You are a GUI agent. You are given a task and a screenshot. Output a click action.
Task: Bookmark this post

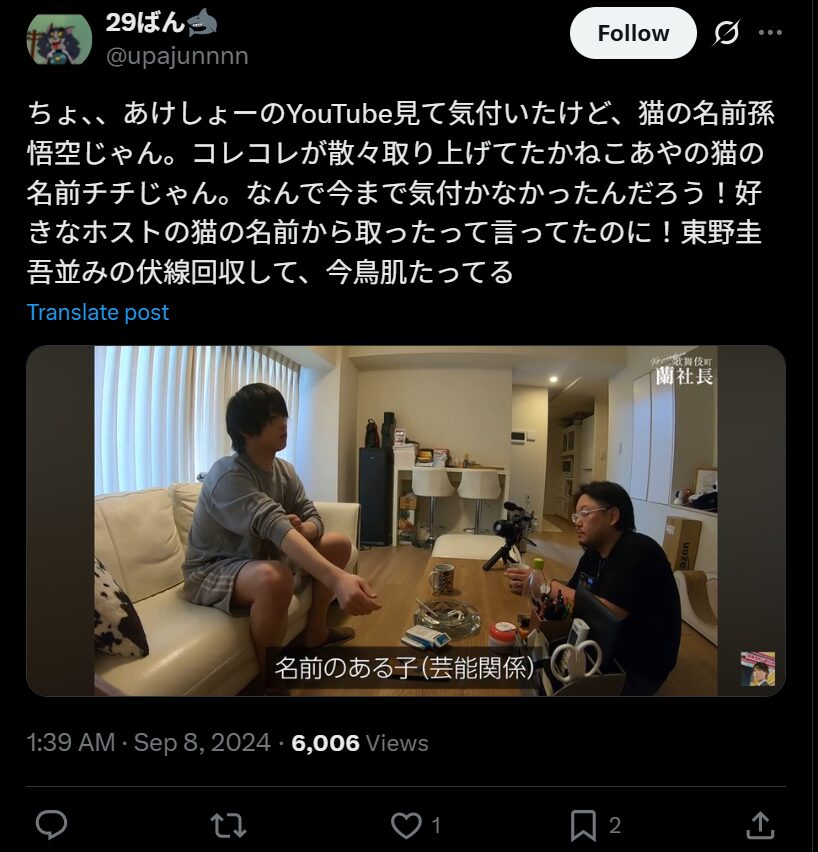[x=583, y=826]
